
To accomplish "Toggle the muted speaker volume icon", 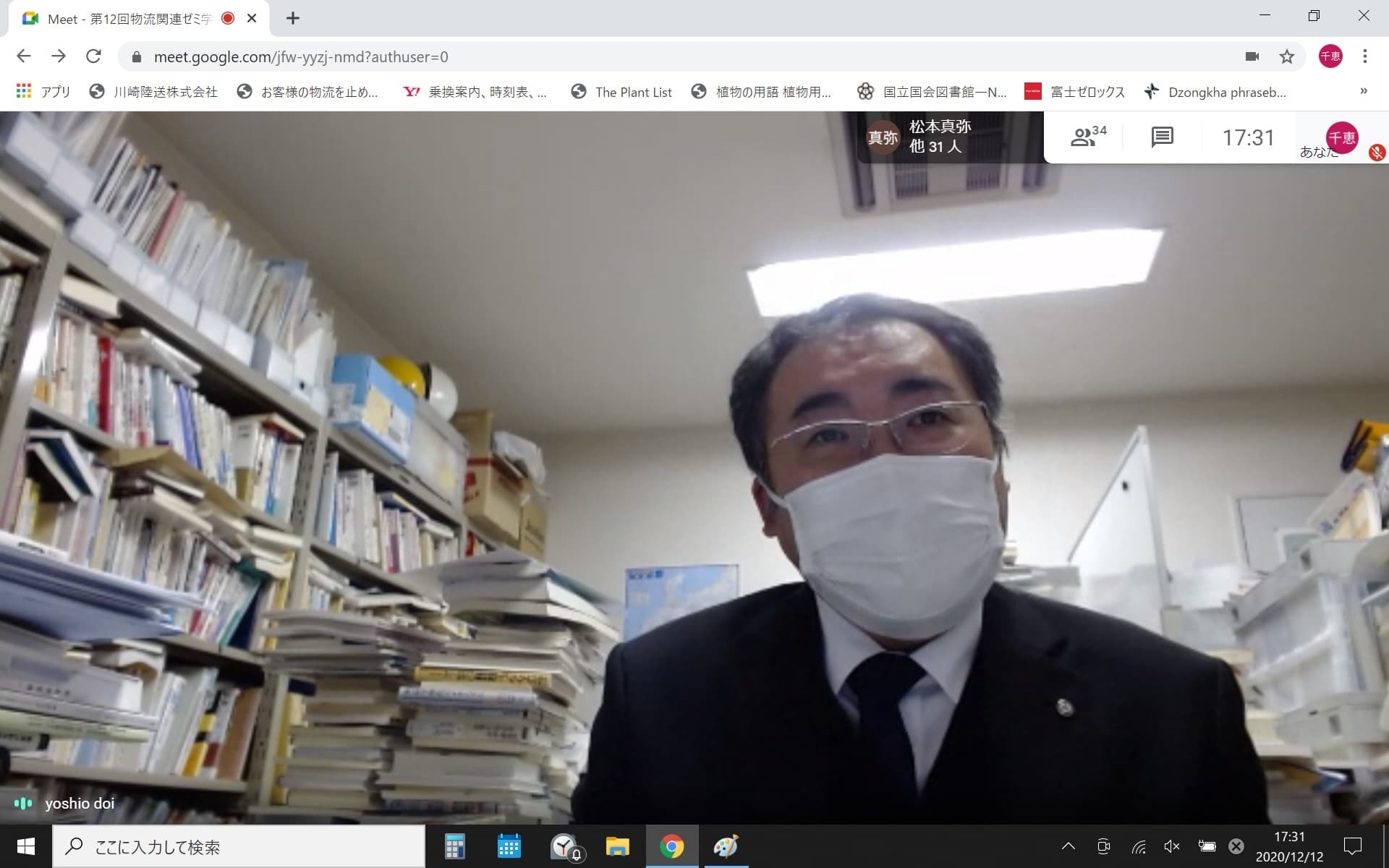I will click(1172, 846).
